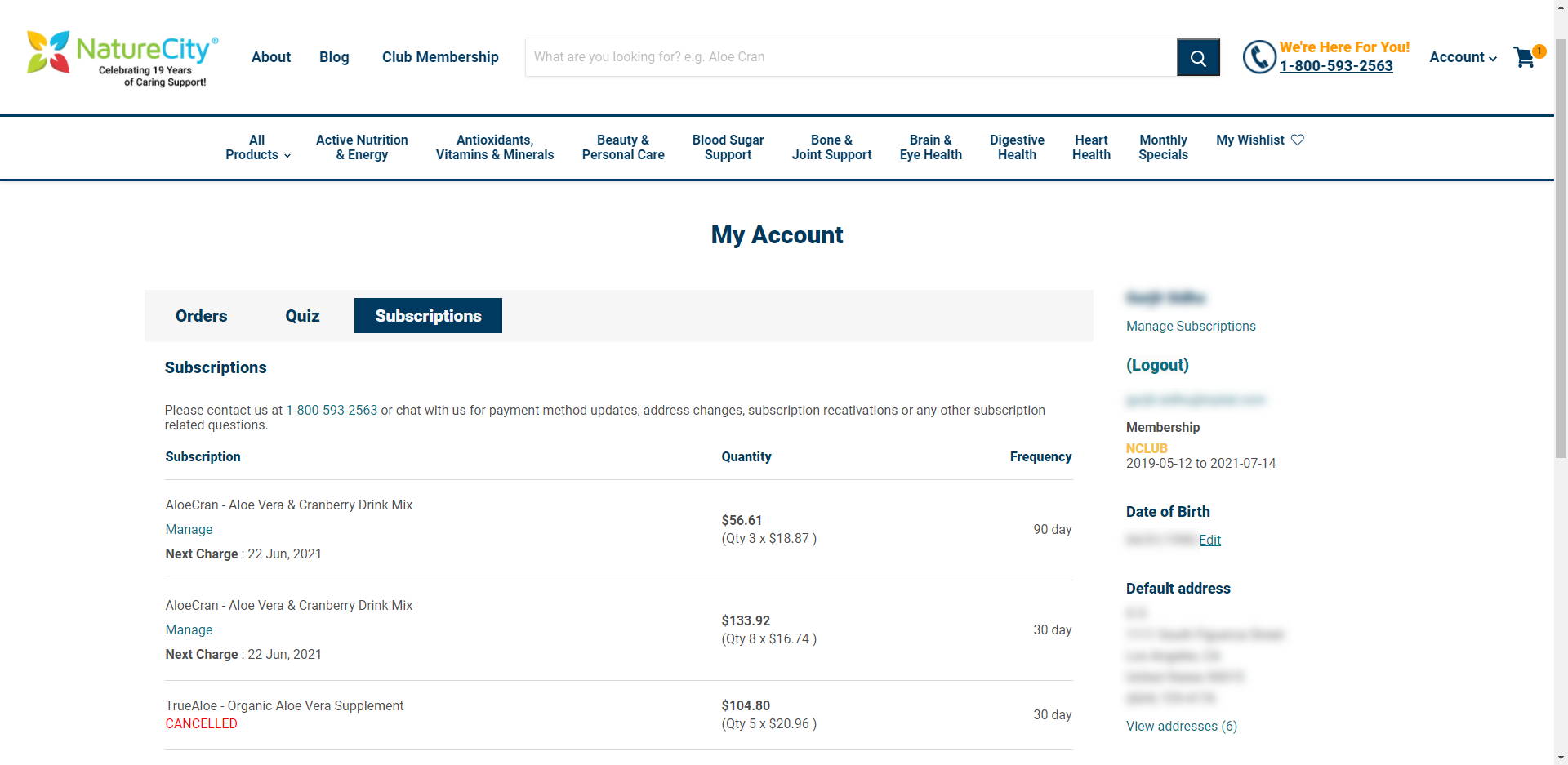Open Digestive Health category
This screenshot has width=1568, height=765.
pos(1017,147)
